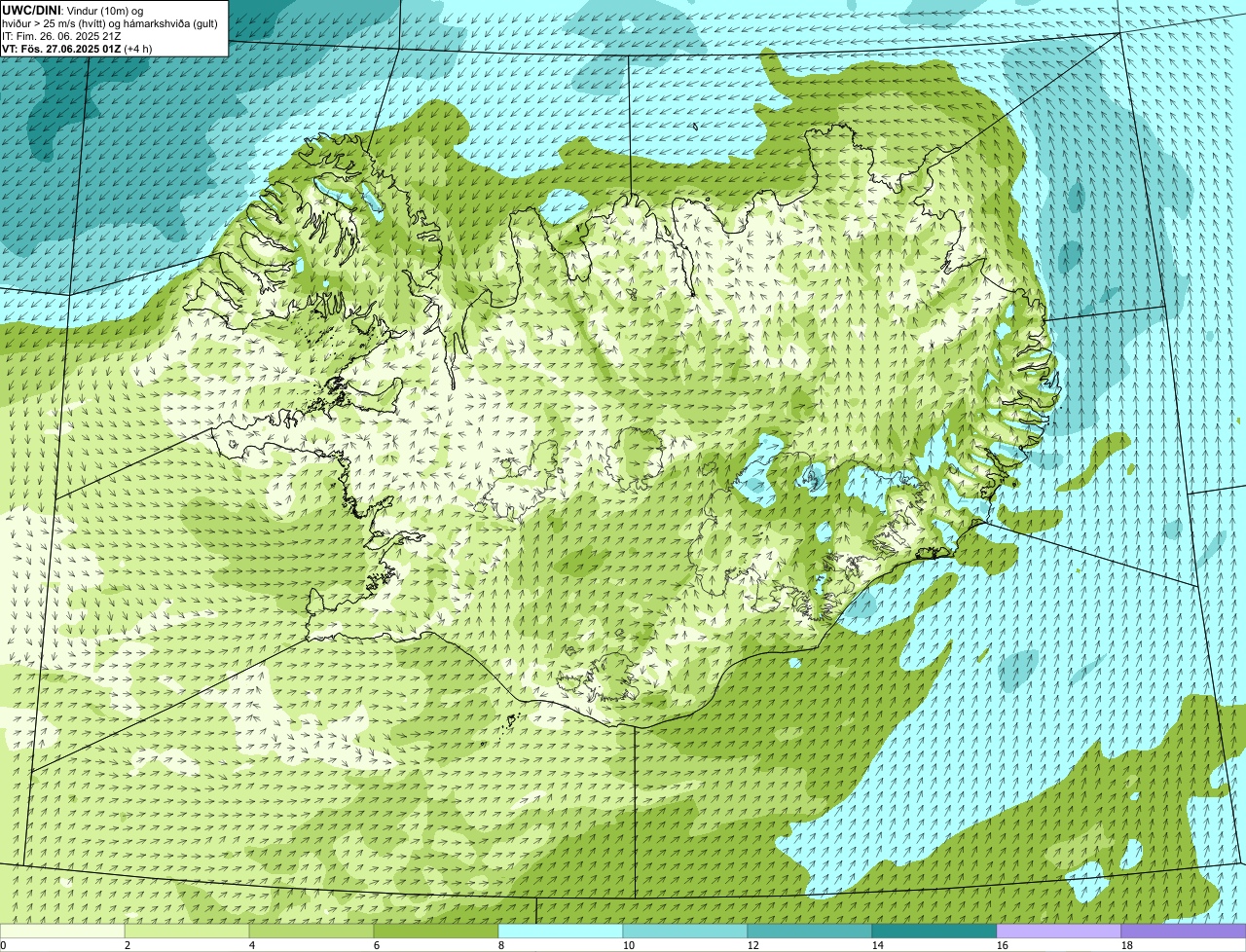Click the line "hviður > 25 m/s (hvítt) og hámarkshviða (gult)"
1246x952 pixels.
click(110, 22)
